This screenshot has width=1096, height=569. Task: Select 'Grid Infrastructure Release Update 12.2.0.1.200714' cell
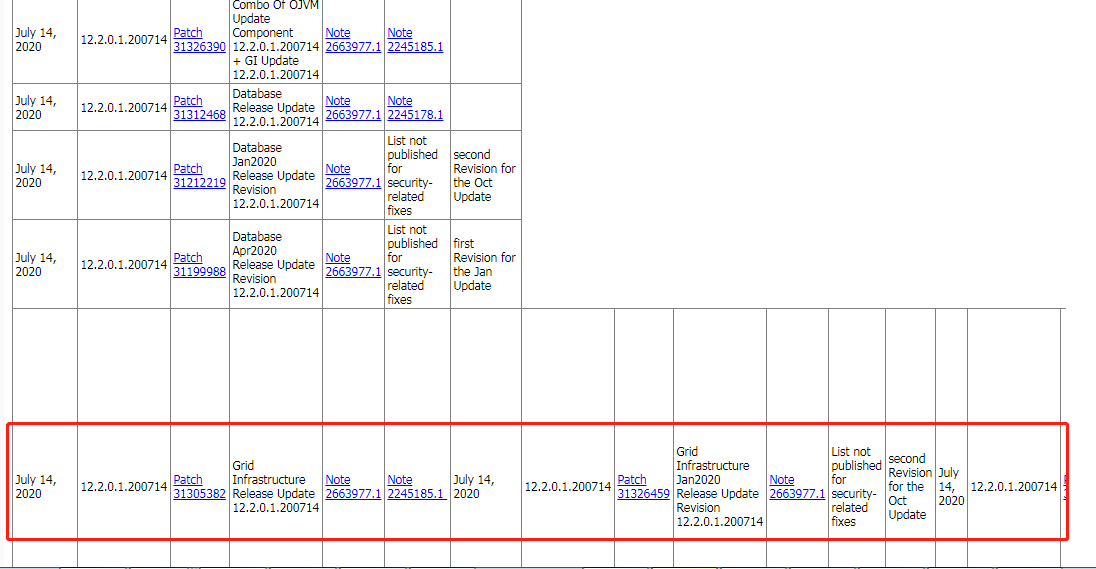(x=275, y=487)
